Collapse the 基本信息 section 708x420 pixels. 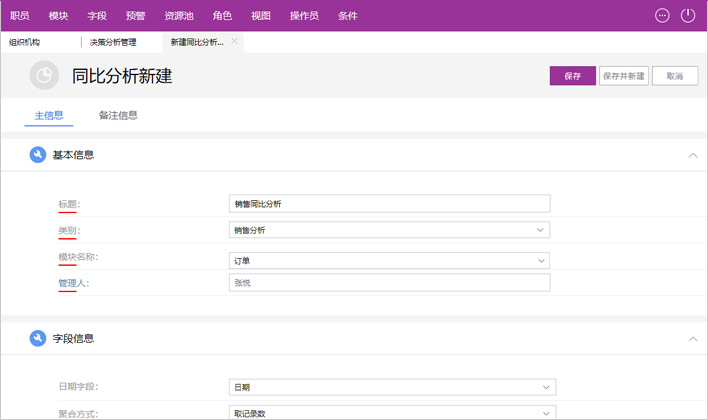[693, 155]
